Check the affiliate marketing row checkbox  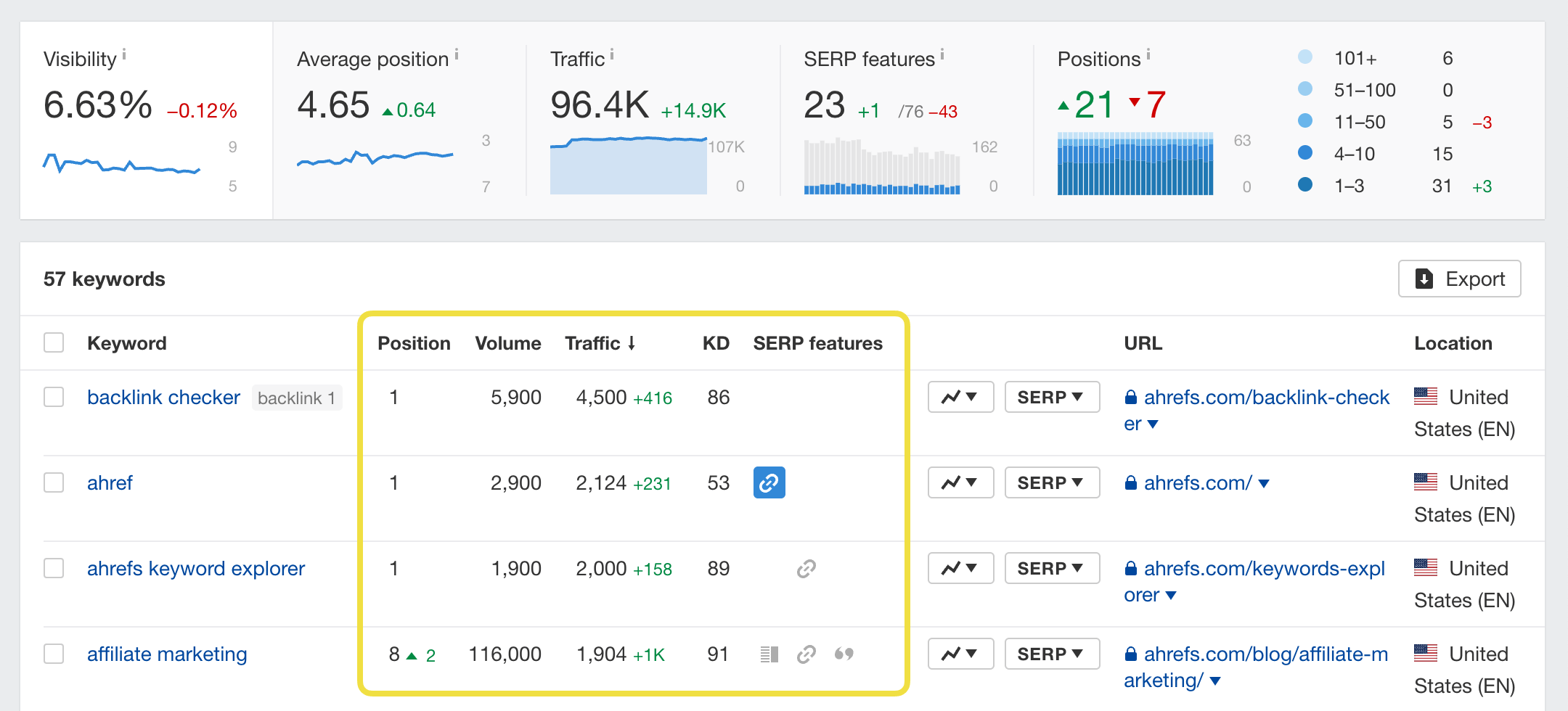(x=54, y=654)
